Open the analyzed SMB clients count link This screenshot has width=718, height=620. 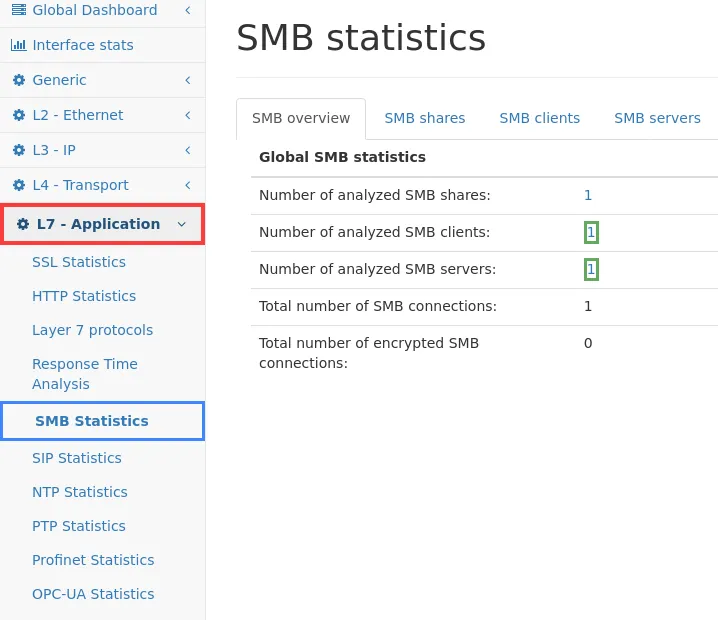click(x=591, y=232)
